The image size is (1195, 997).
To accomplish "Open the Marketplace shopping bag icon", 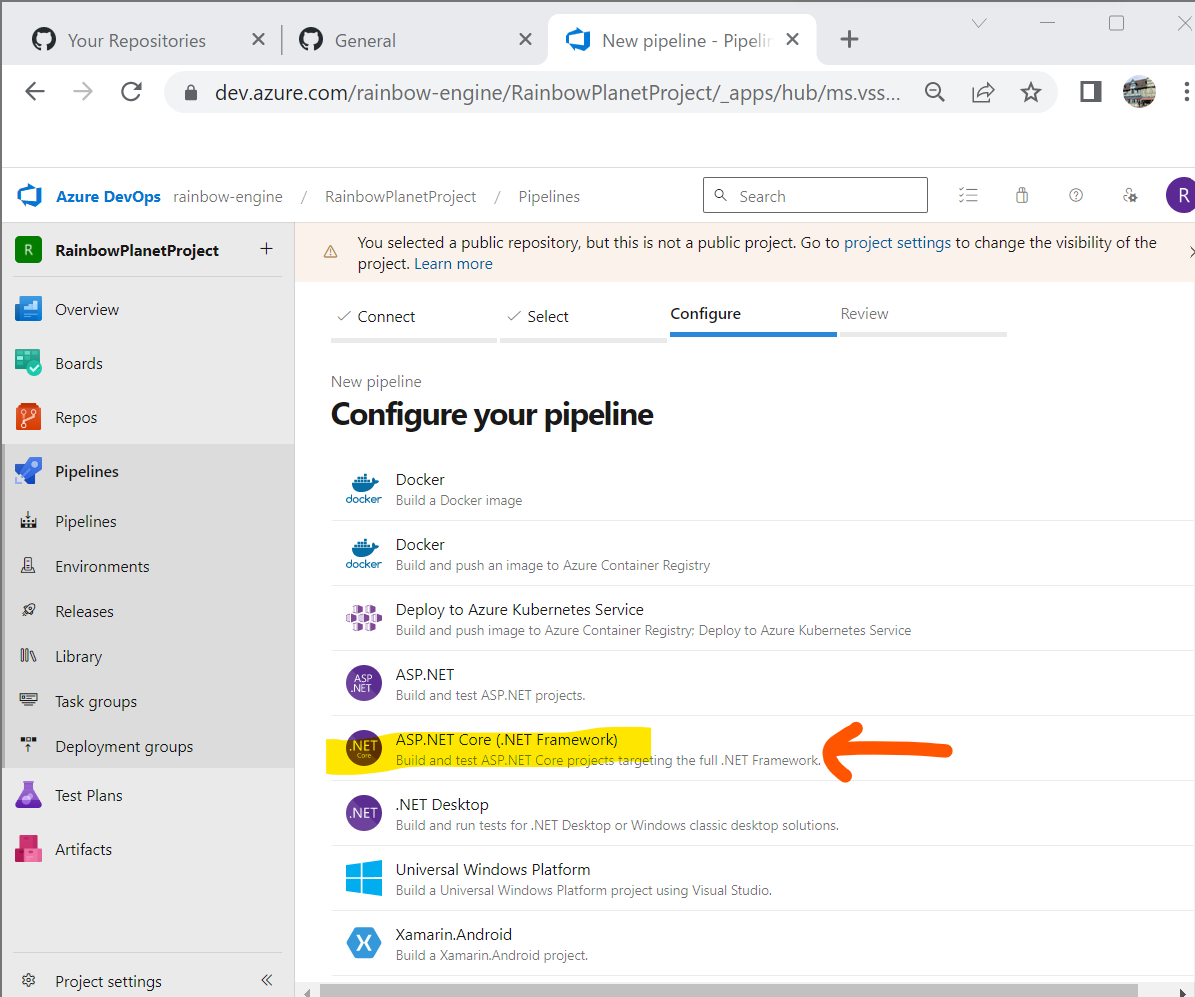I will pos(1022,195).
